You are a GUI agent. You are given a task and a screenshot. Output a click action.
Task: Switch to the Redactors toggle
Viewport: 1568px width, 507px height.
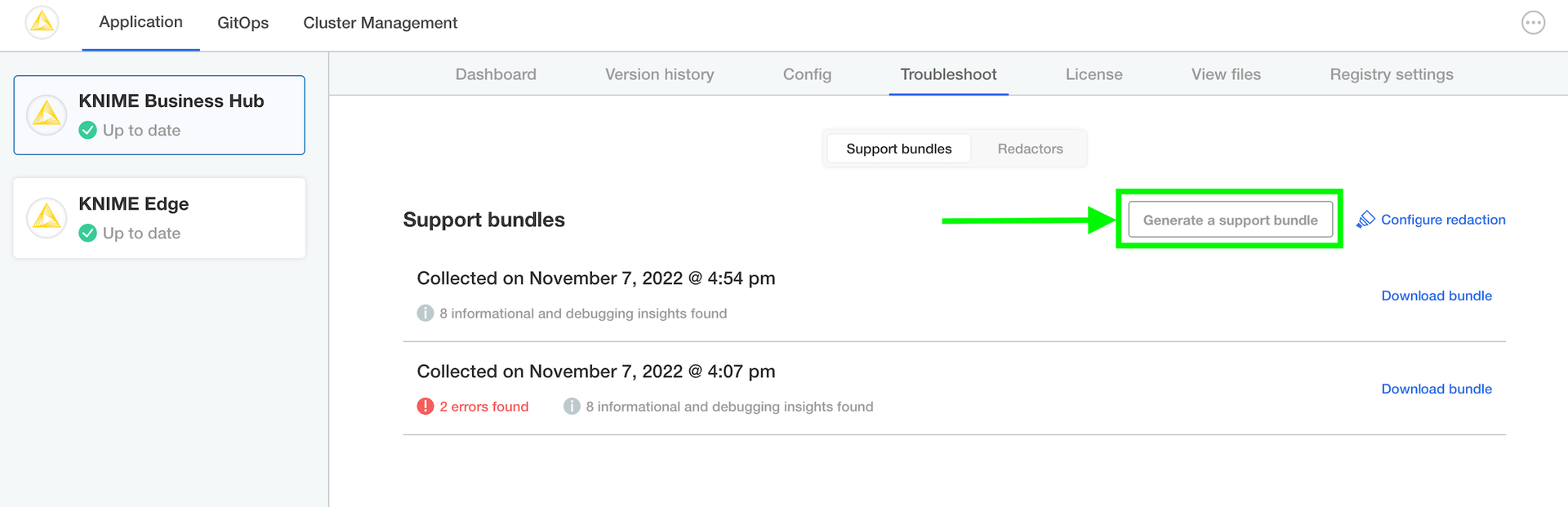(1030, 149)
